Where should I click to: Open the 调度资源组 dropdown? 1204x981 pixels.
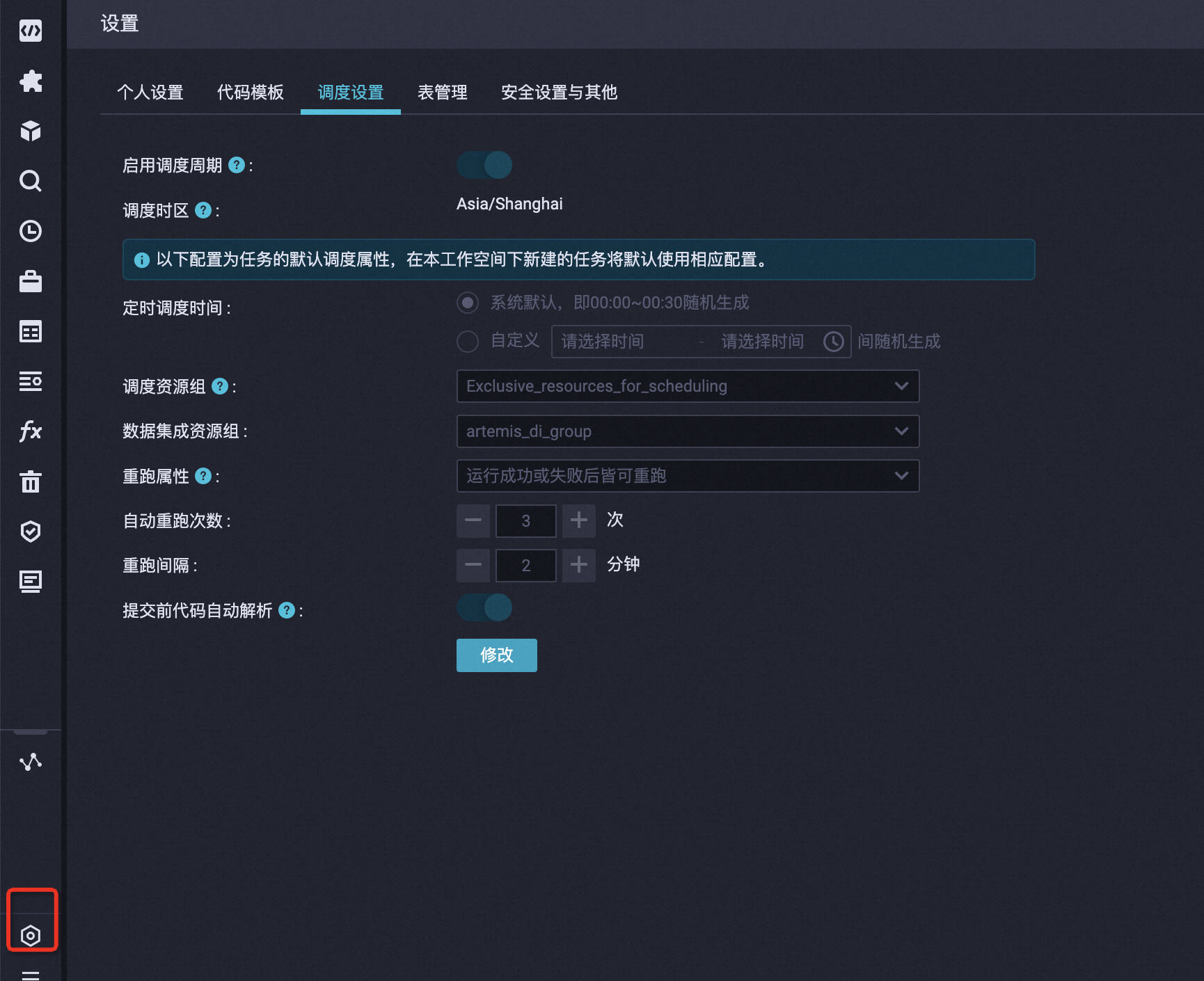click(x=688, y=386)
